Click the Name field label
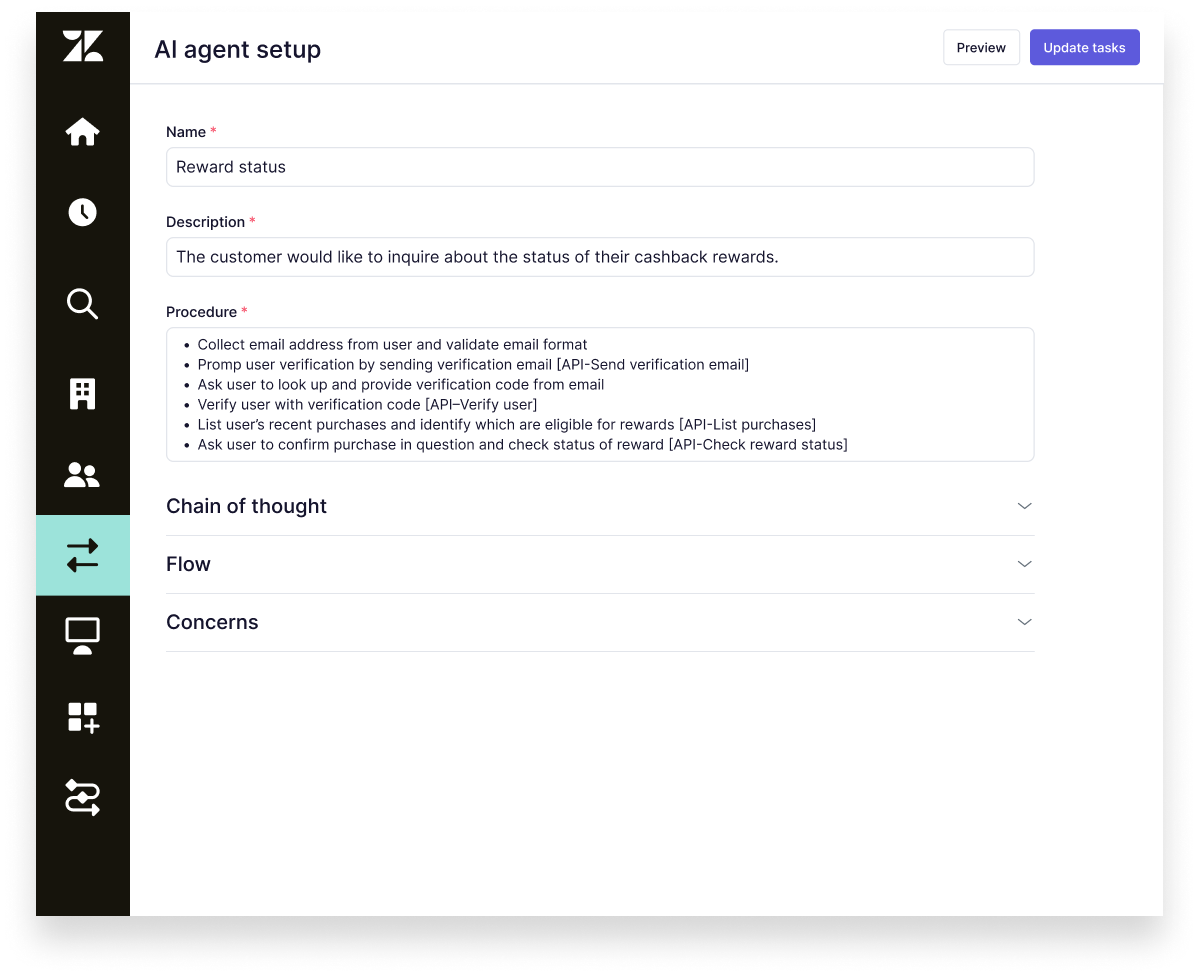This screenshot has width=1200, height=976. coord(186,132)
